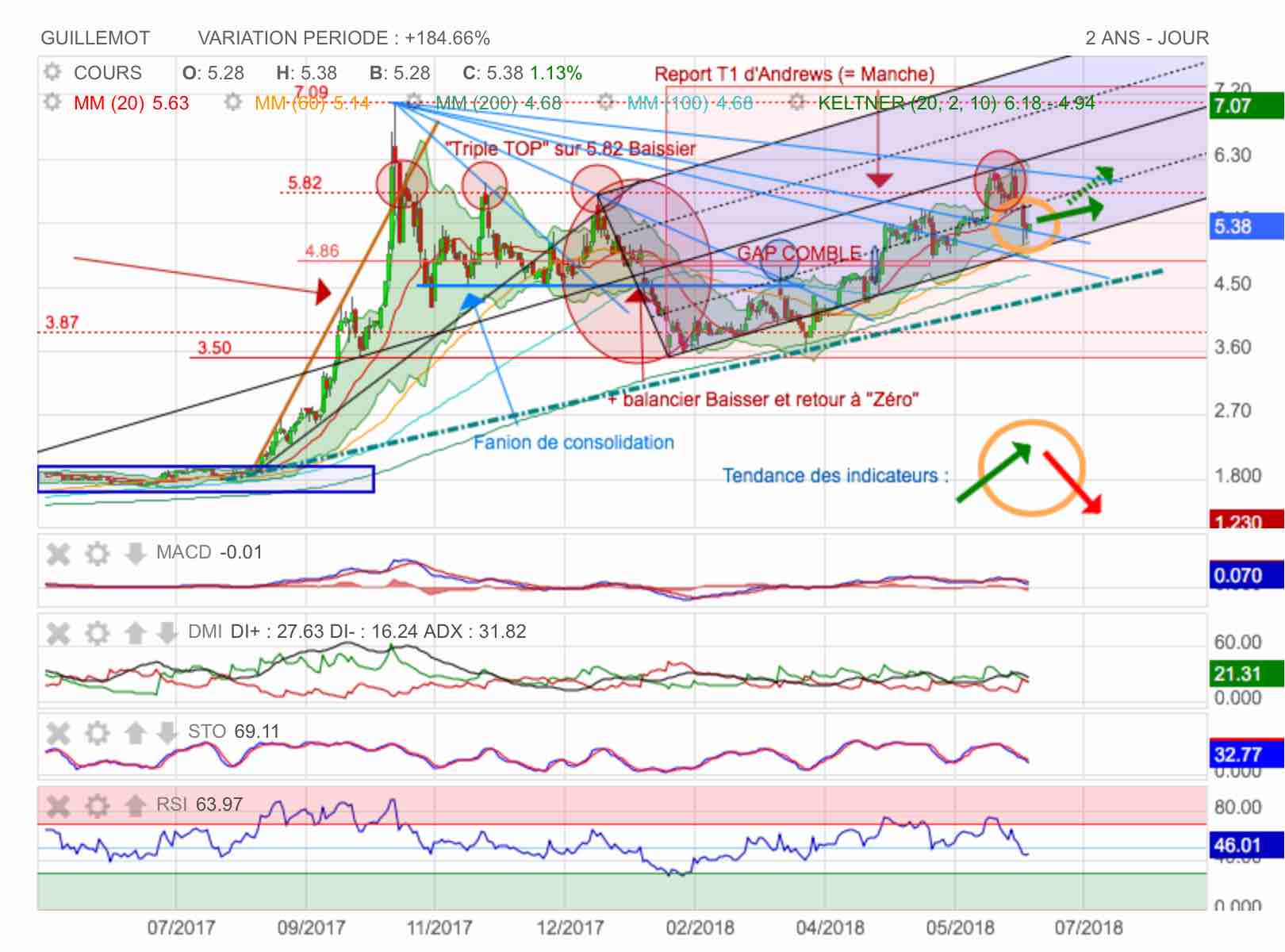Click the MM (60) 5.14 label

point(312,103)
